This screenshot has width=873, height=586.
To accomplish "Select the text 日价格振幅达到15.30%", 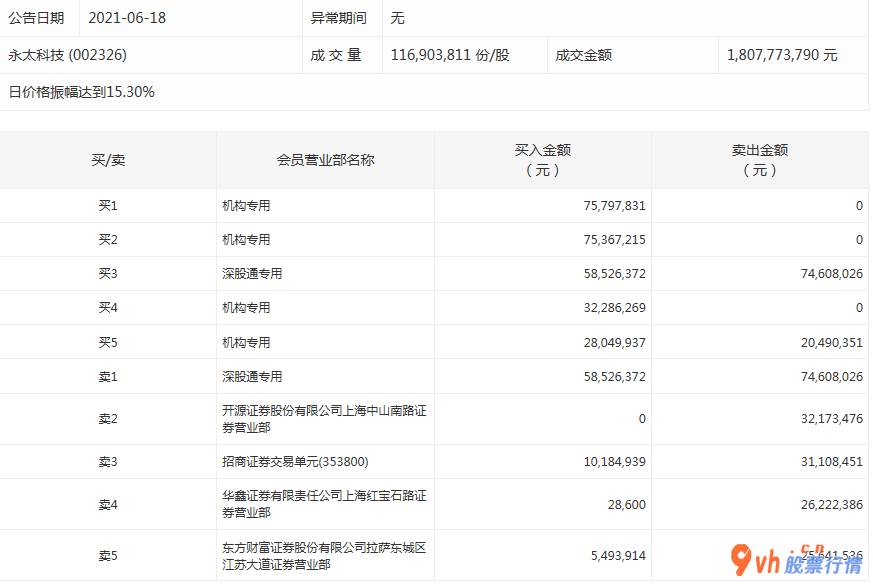I will click(81, 92).
